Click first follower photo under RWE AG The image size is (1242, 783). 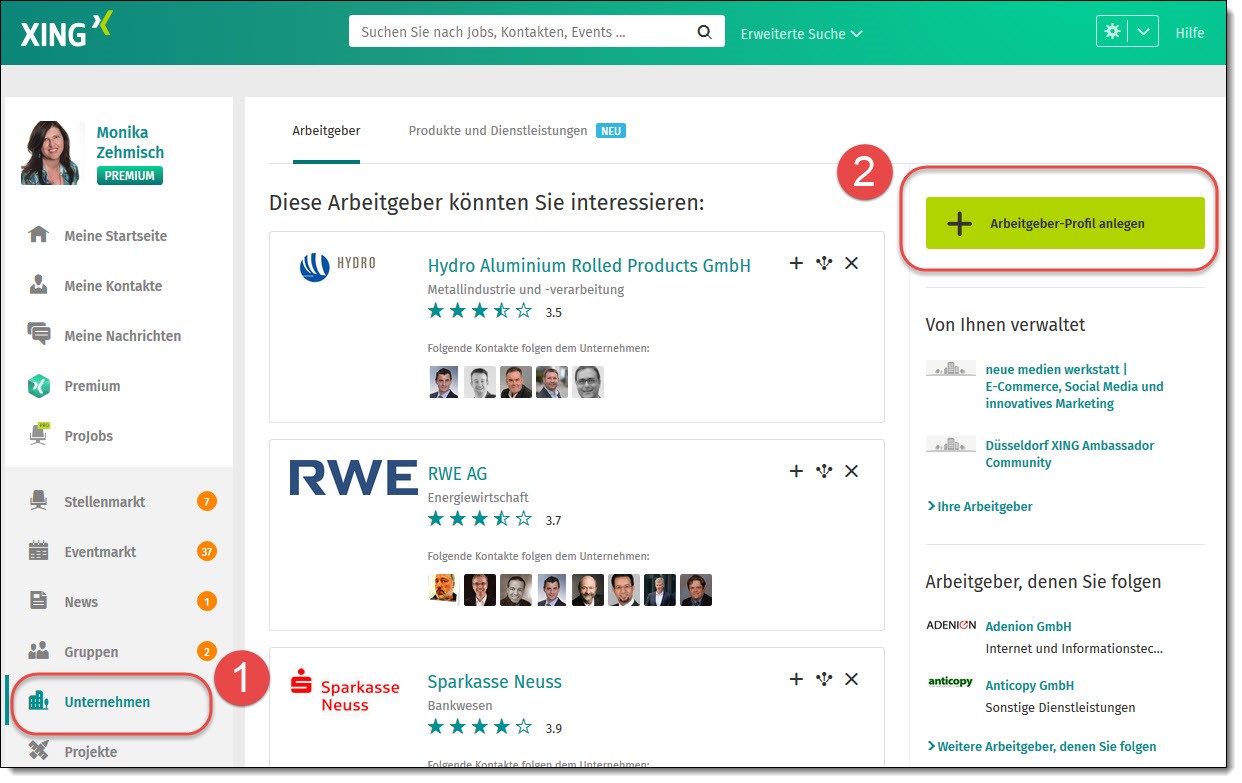click(444, 590)
